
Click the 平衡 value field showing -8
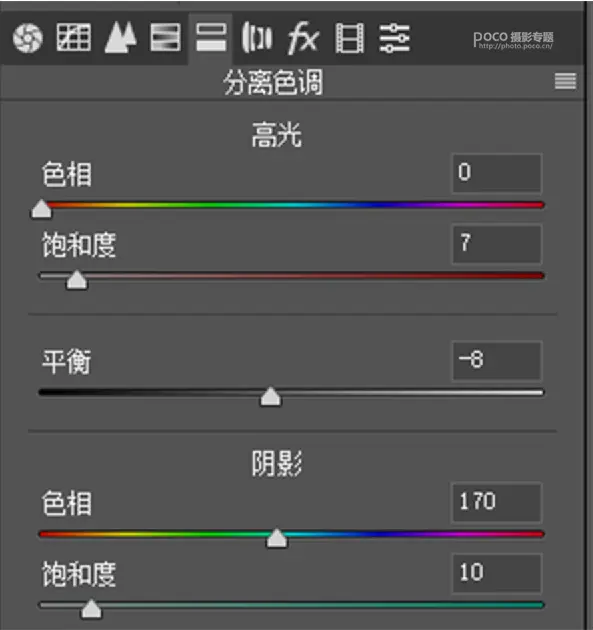click(497, 360)
